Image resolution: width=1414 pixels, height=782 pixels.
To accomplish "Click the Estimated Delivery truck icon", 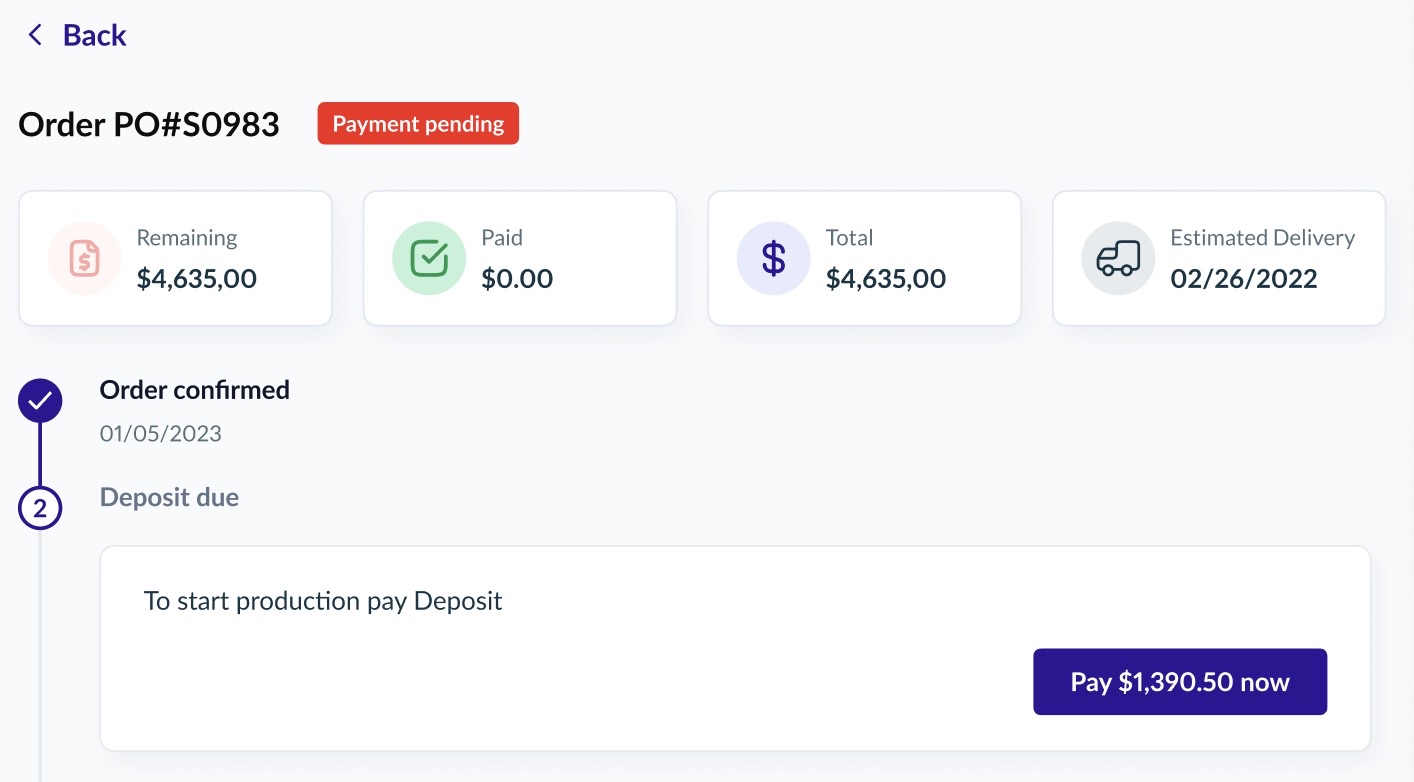I will (x=1117, y=258).
